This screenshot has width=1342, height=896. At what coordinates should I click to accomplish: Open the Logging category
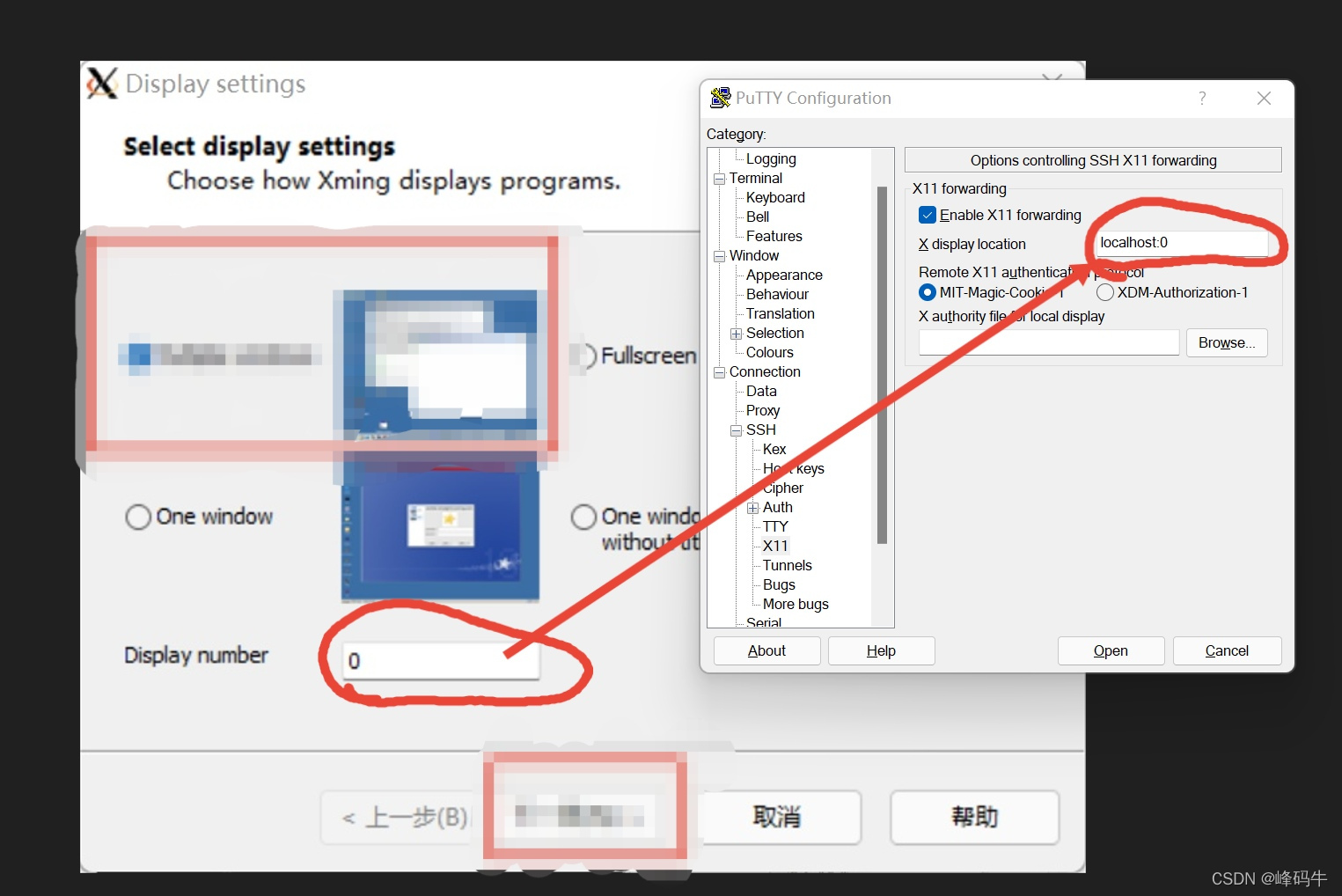(x=771, y=159)
